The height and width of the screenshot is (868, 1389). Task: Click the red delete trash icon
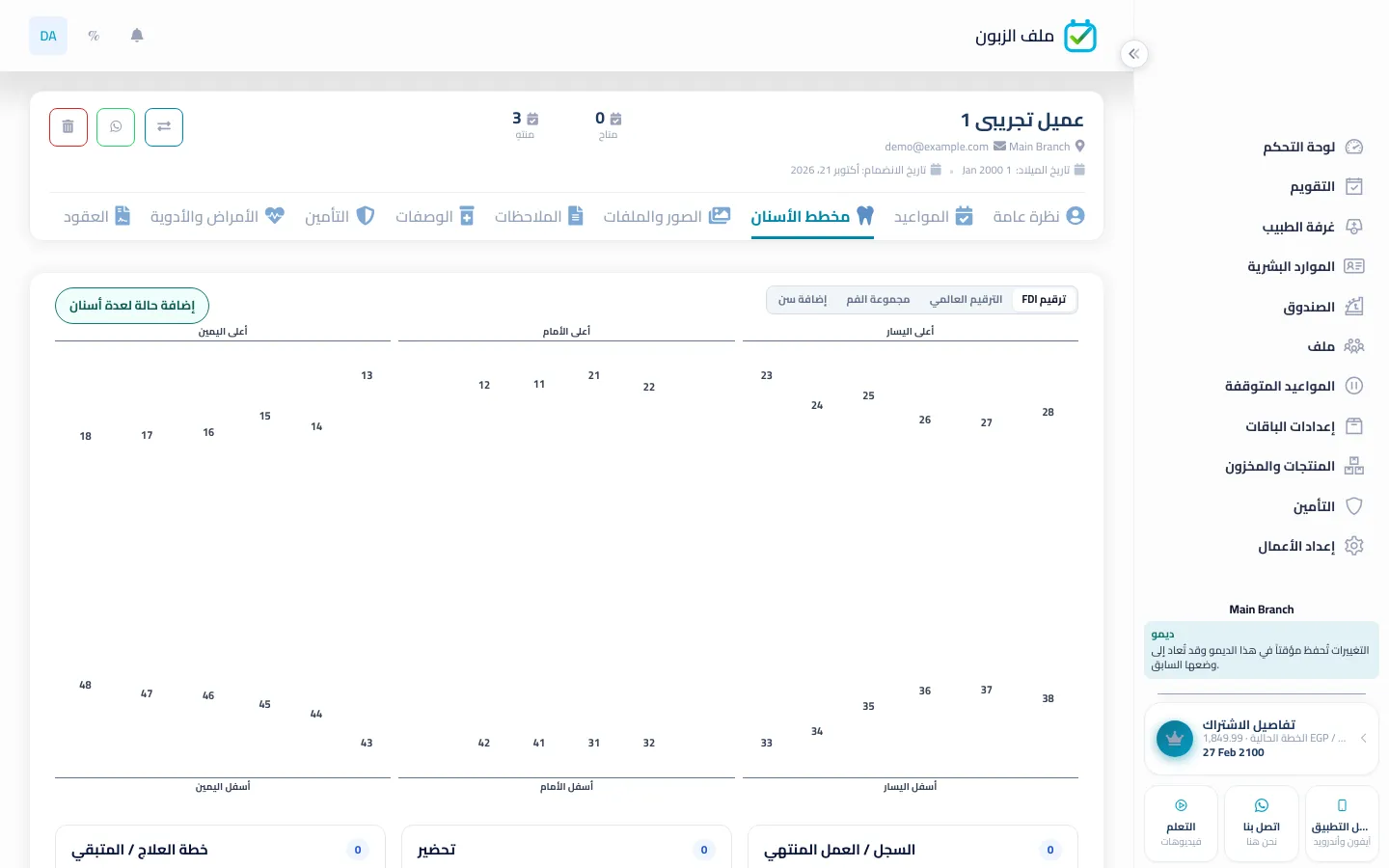click(68, 127)
